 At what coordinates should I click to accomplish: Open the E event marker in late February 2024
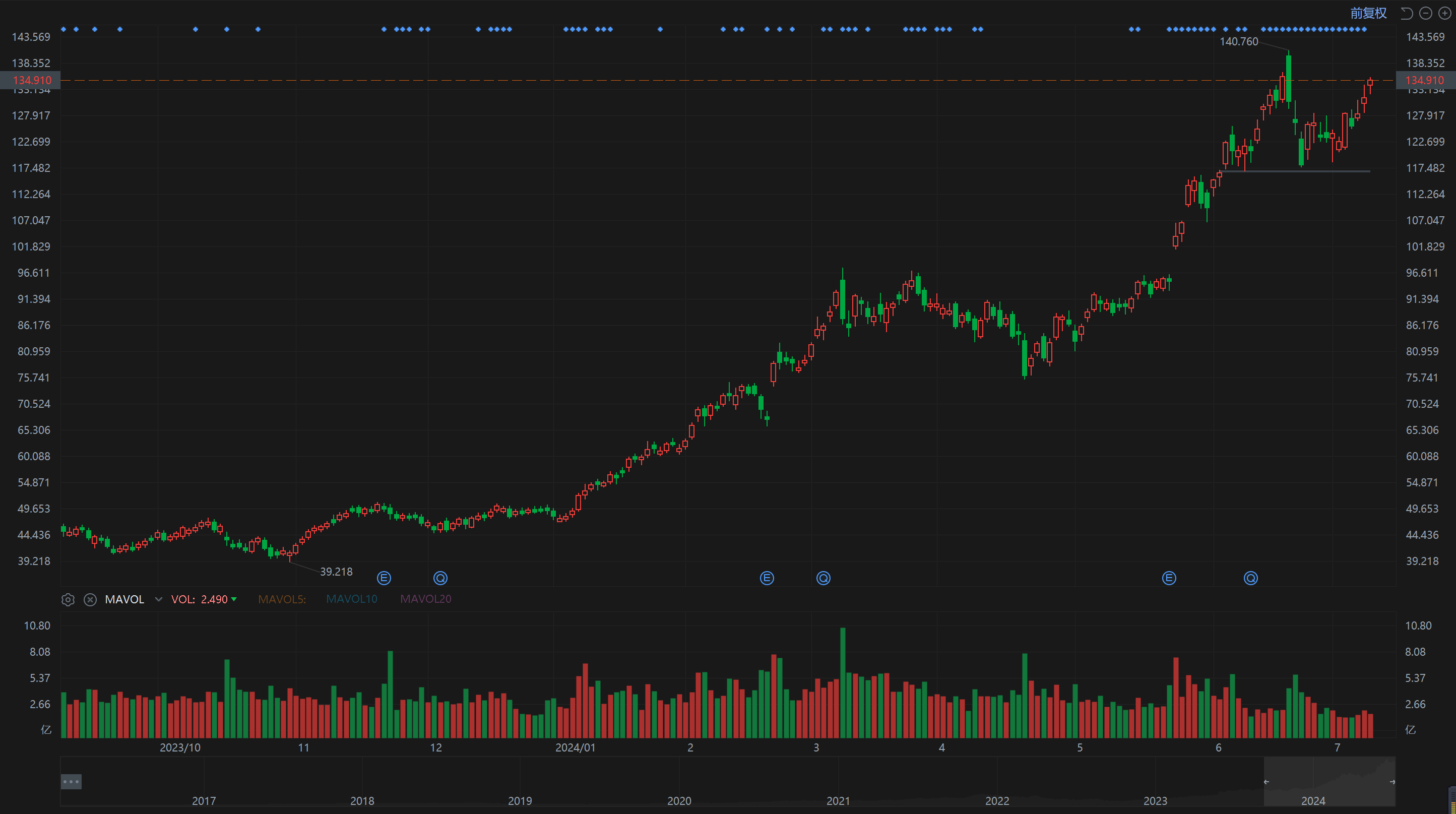(x=767, y=578)
